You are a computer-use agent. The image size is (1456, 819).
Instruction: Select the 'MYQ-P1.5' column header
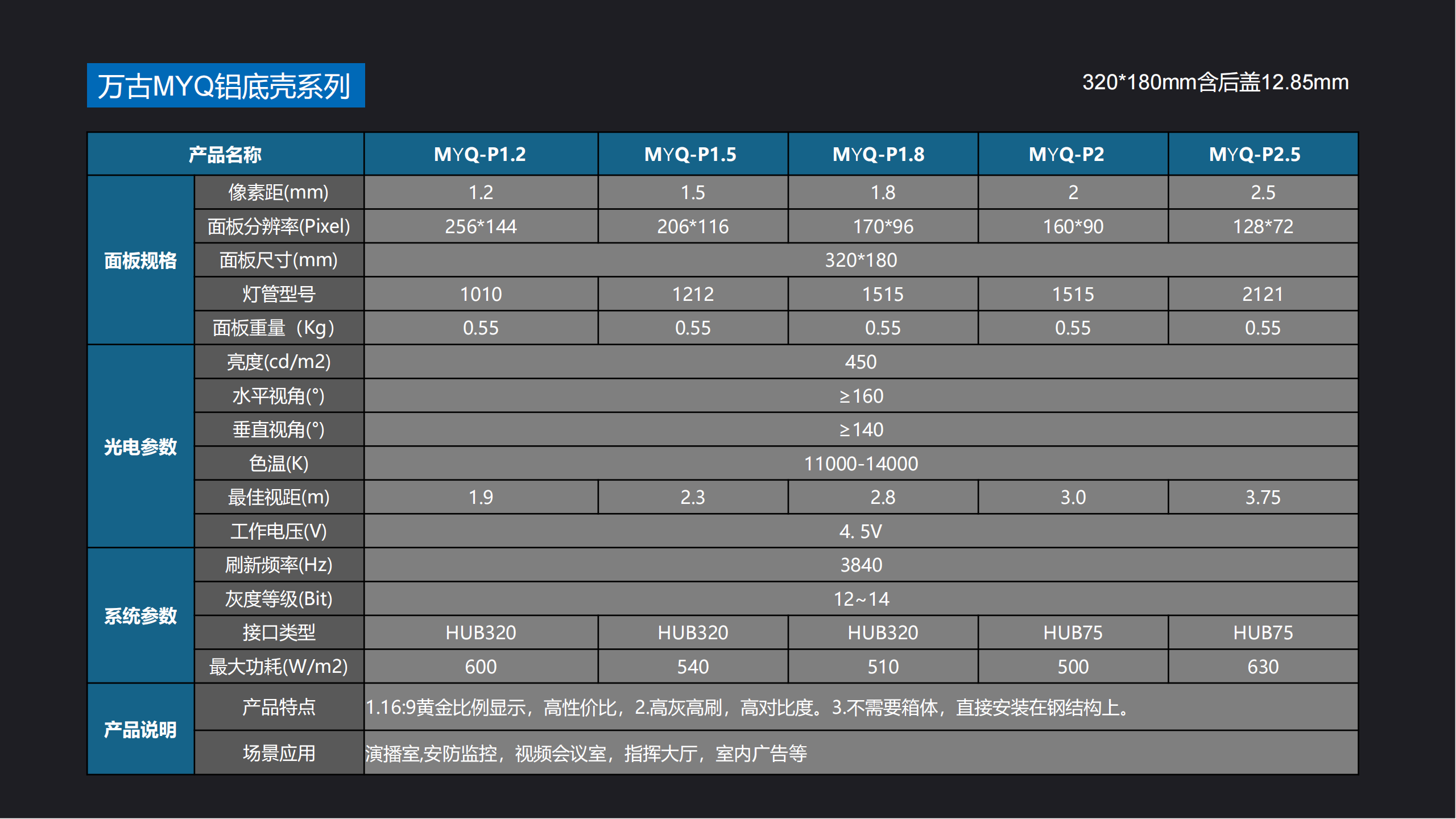[693, 154]
